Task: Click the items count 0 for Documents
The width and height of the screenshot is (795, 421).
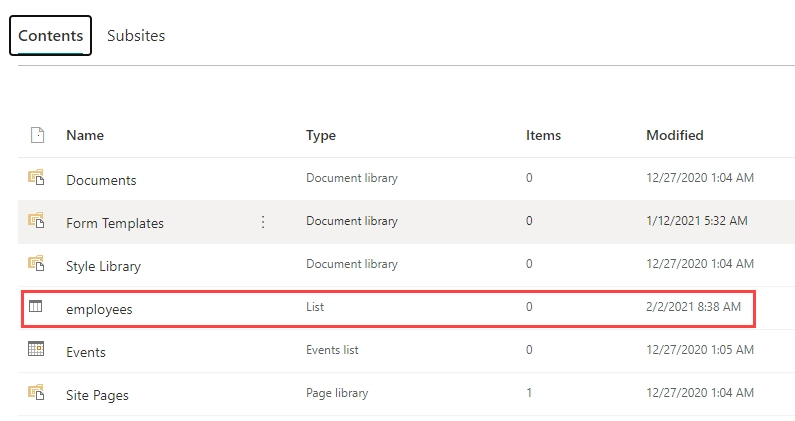Action: [x=529, y=178]
